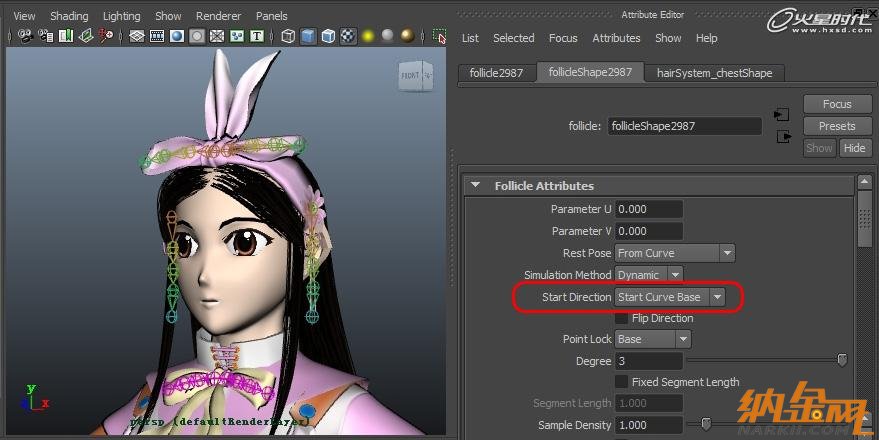Toggle the Gate Mask gray circle icon
Image resolution: width=879 pixels, height=440 pixels.
tap(197, 36)
